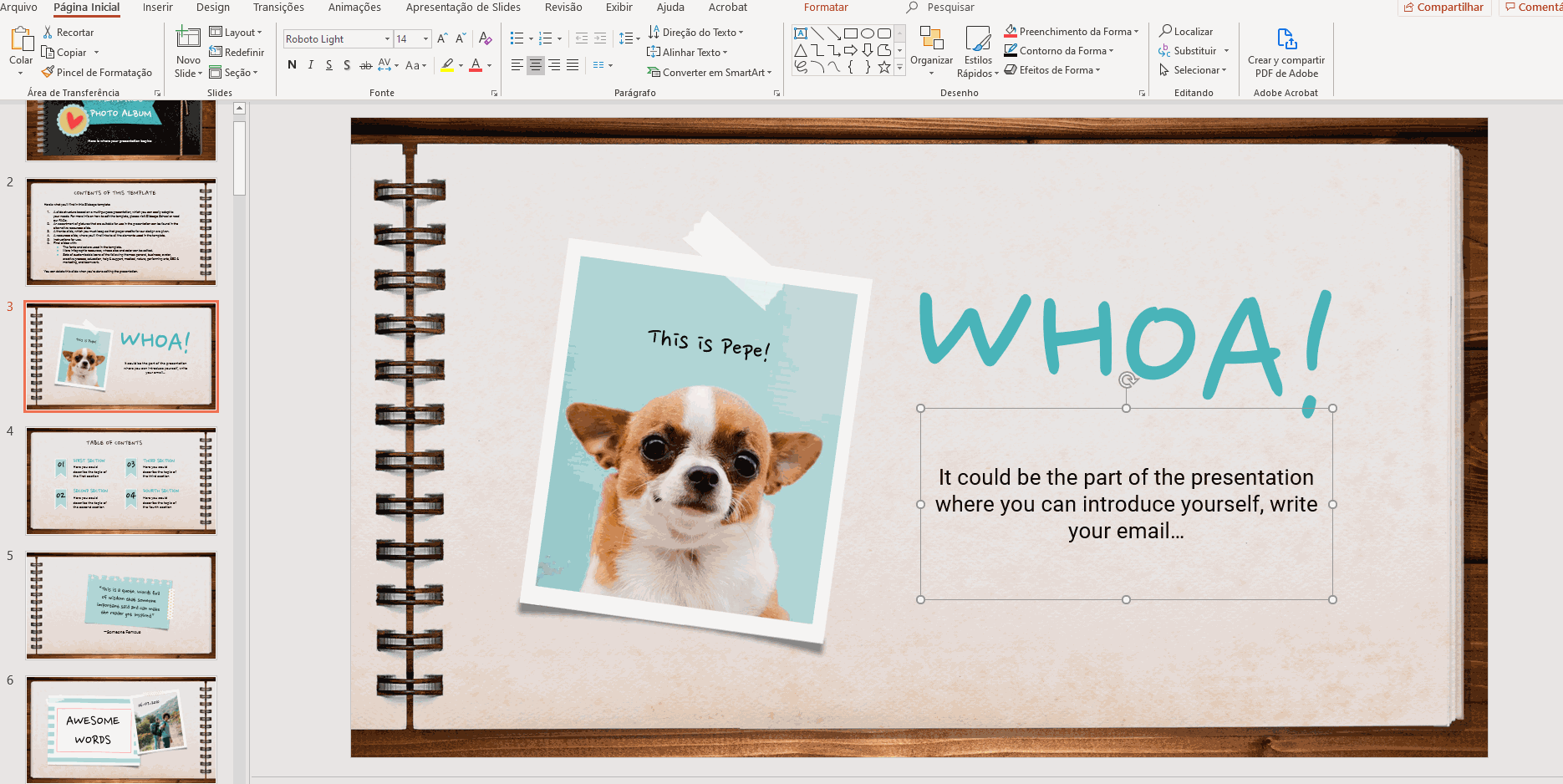Select the star shape in gallery
The height and width of the screenshot is (784, 1563).
coord(884,67)
